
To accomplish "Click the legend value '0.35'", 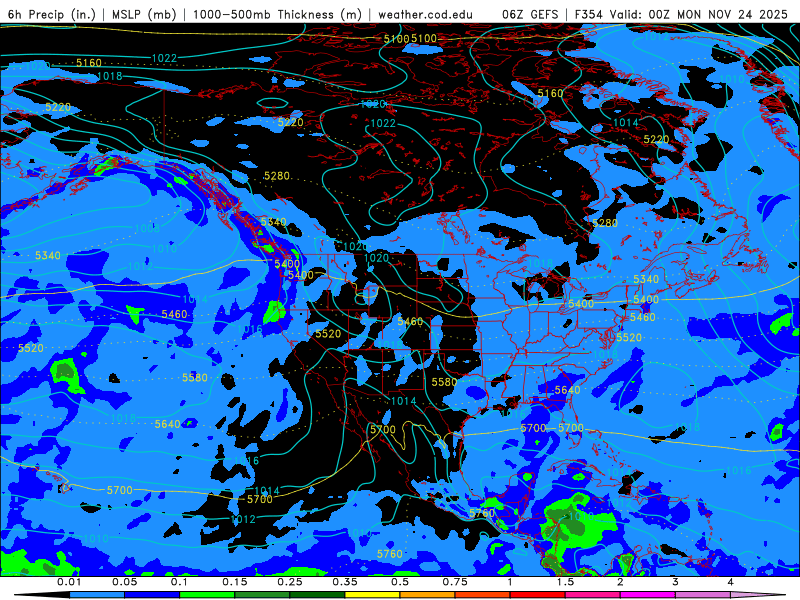I will 345,582.
